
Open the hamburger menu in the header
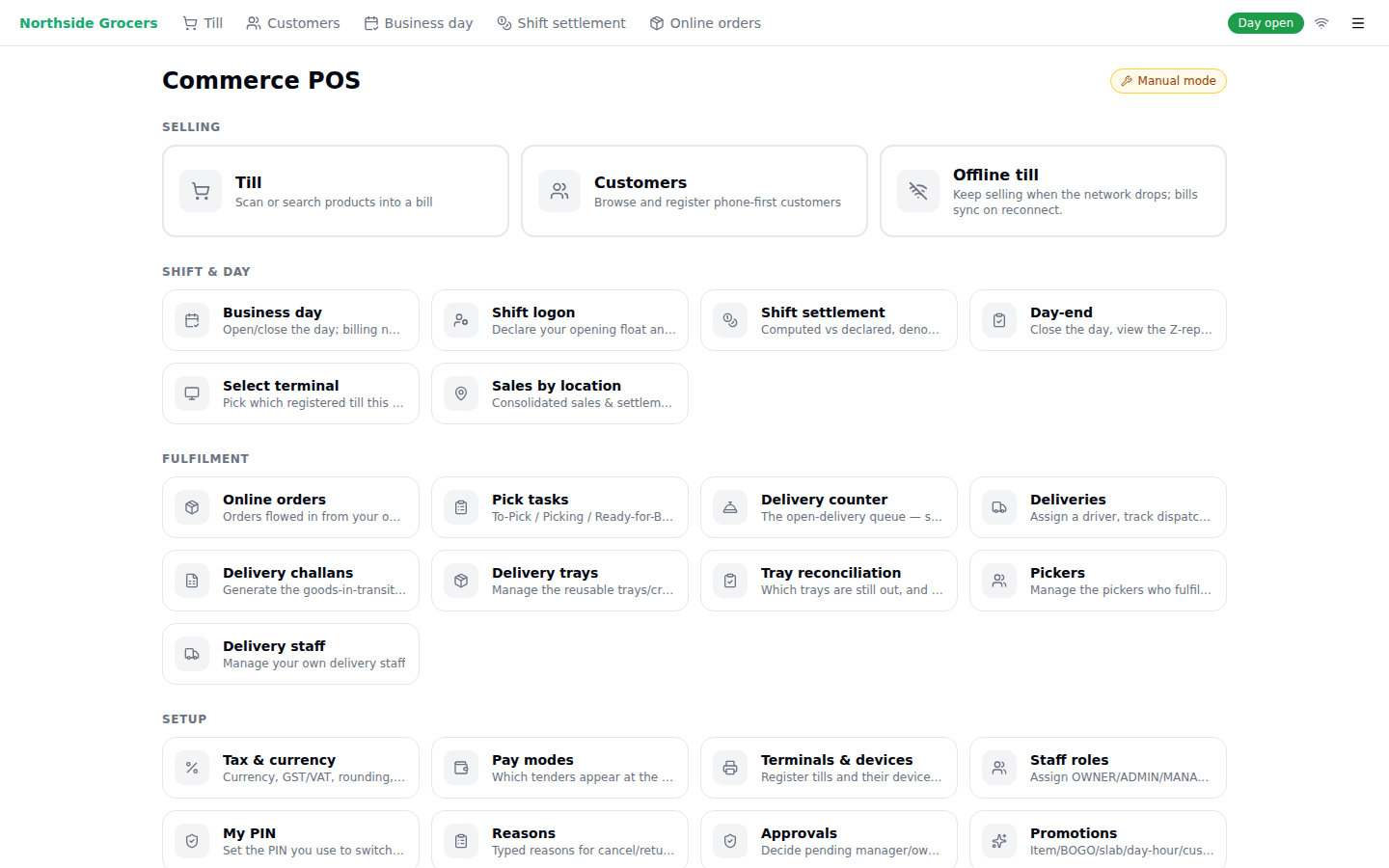pyautogui.click(x=1358, y=23)
